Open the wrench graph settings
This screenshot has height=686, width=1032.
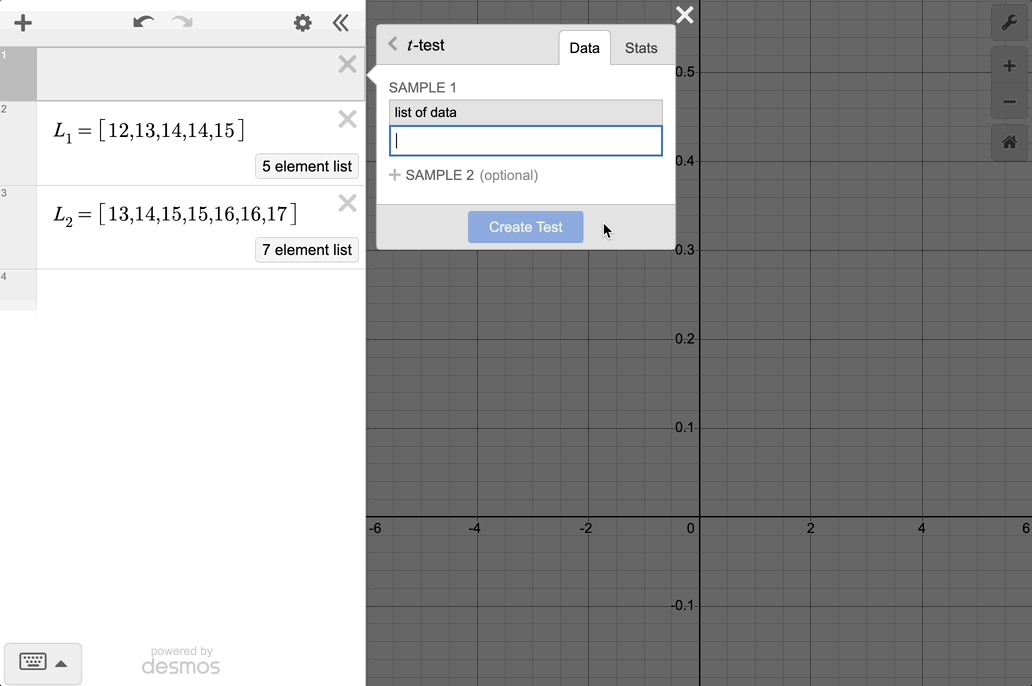pyautogui.click(x=1009, y=23)
